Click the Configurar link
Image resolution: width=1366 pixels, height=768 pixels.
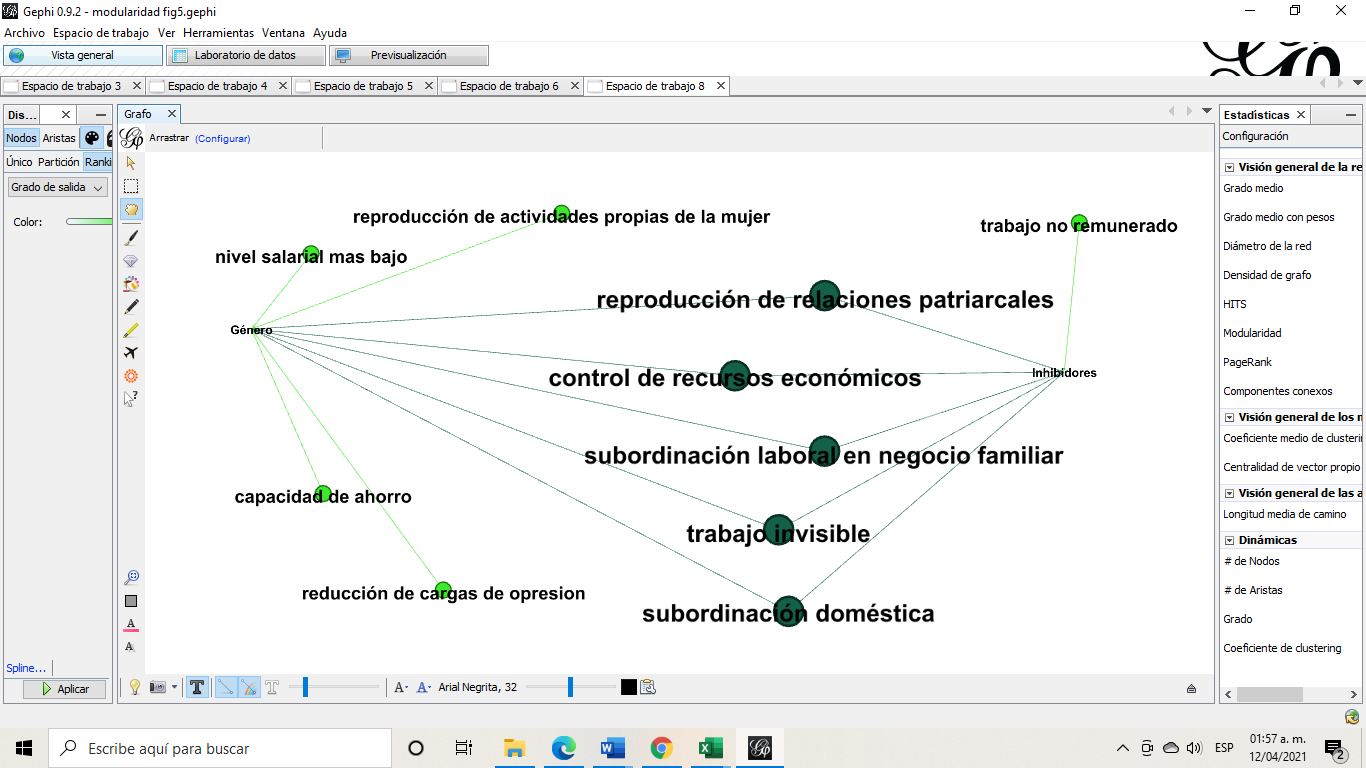click(x=222, y=139)
